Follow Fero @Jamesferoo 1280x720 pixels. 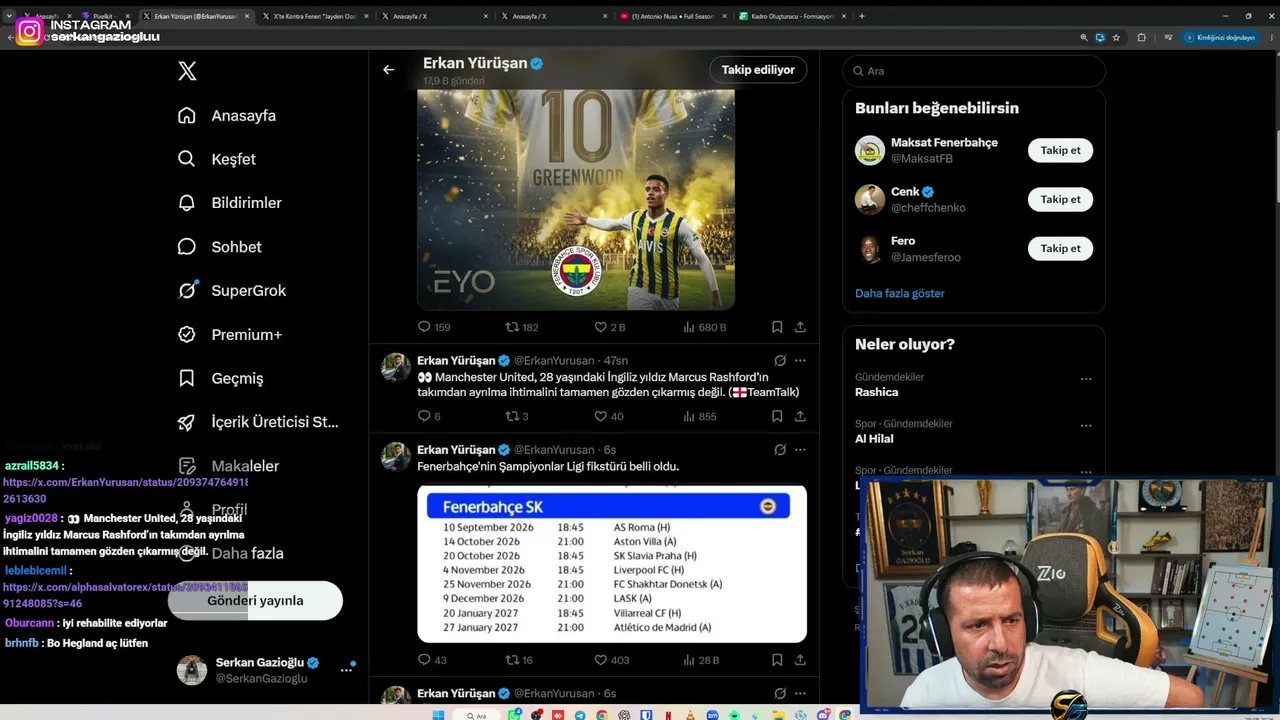click(1060, 248)
